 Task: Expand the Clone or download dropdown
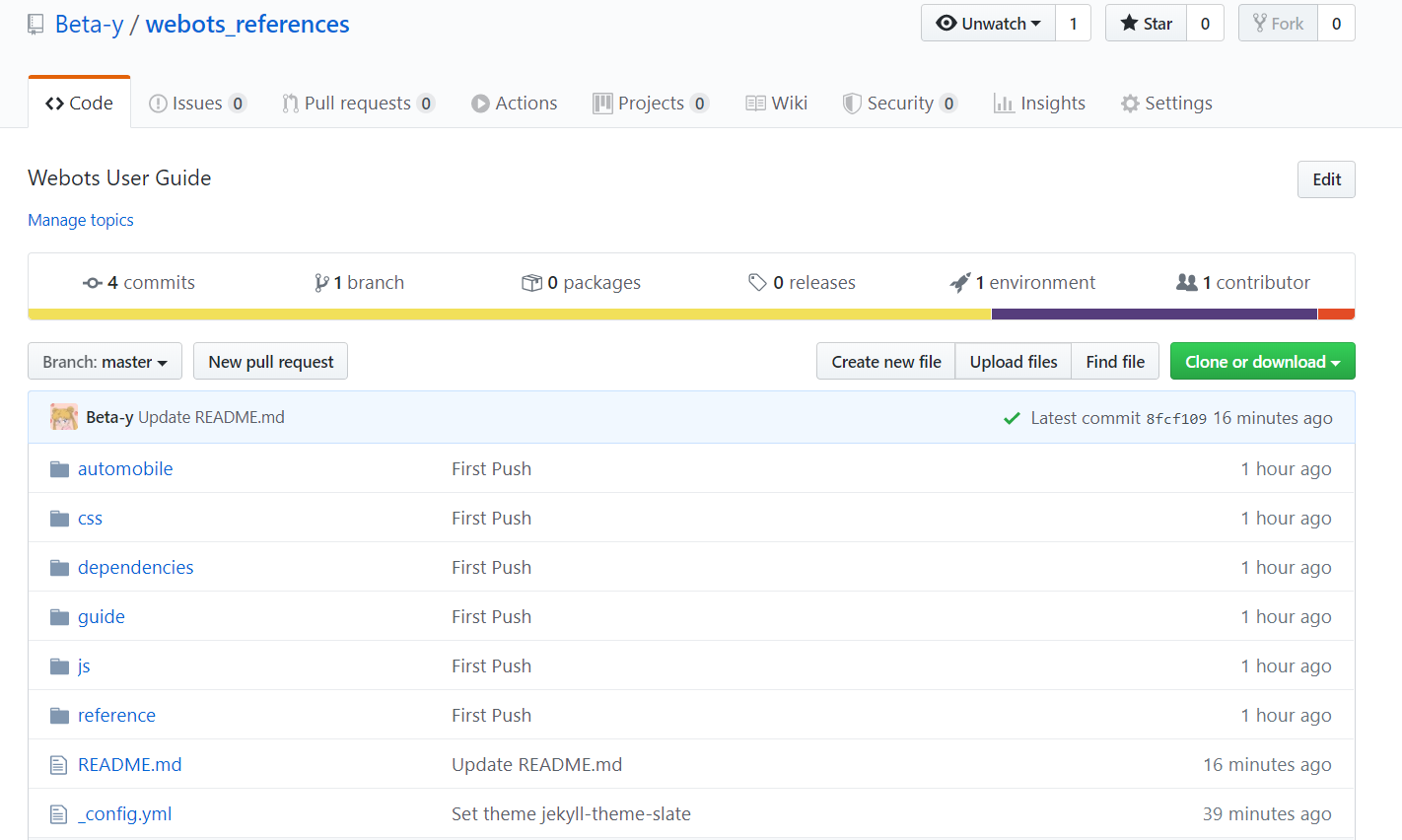click(1262, 362)
